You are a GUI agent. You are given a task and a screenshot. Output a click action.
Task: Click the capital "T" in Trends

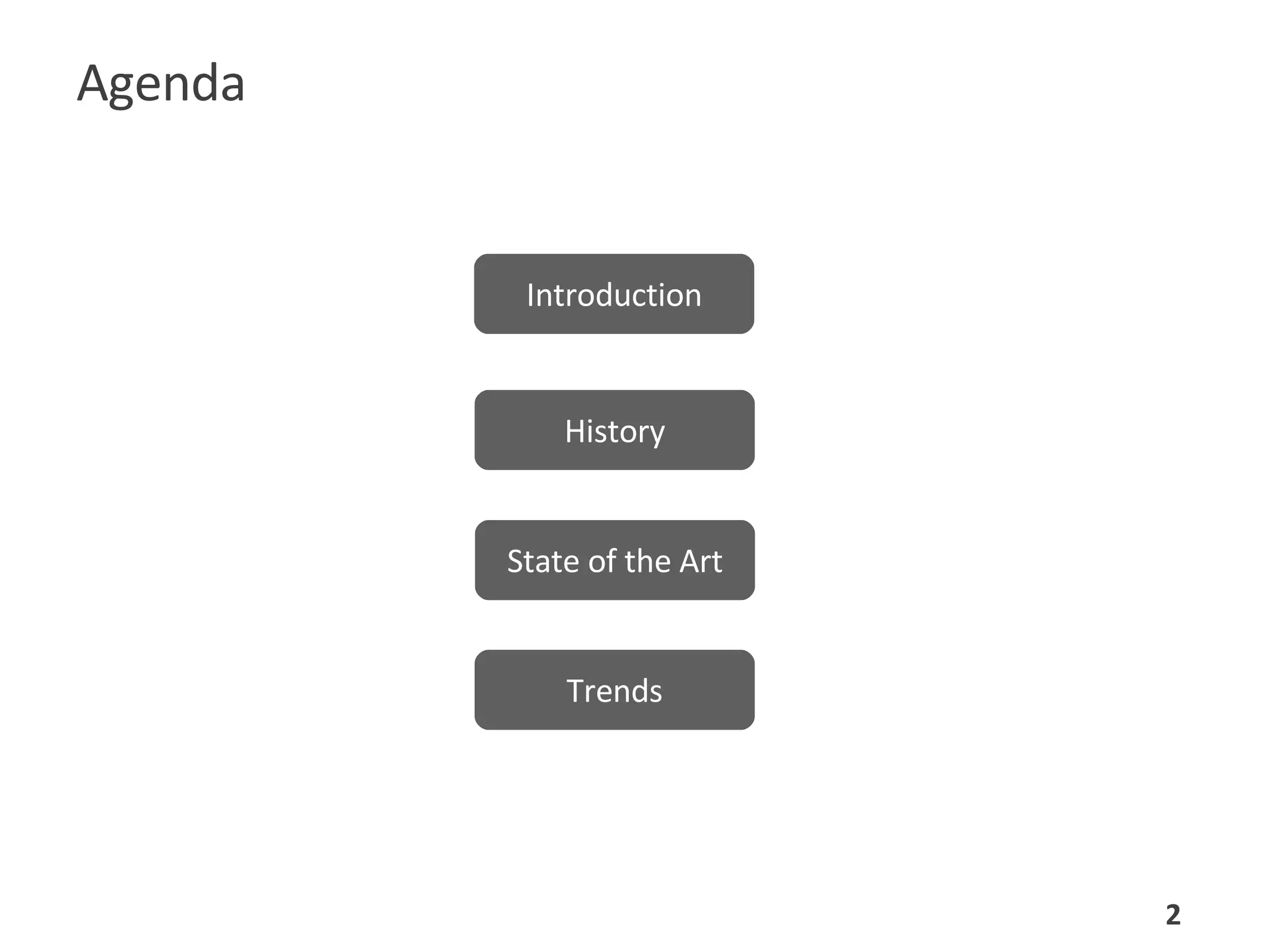pyautogui.click(x=576, y=691)
